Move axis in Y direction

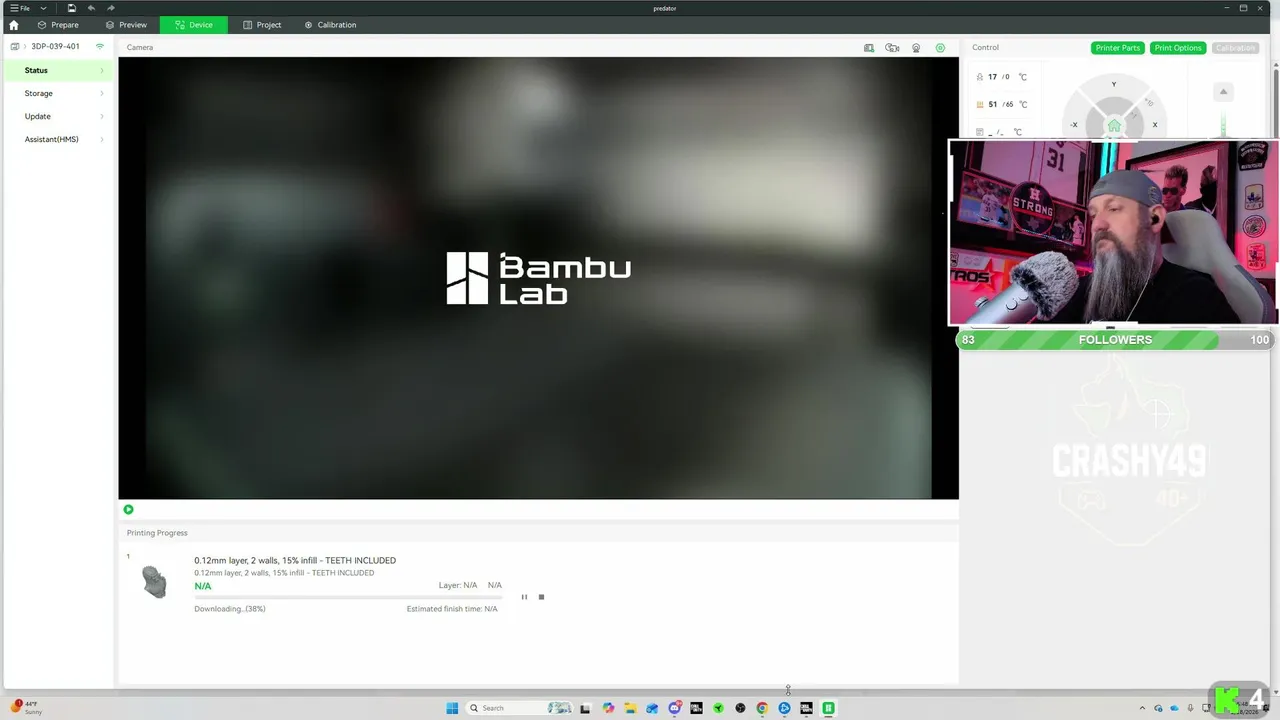[1114, 86]
